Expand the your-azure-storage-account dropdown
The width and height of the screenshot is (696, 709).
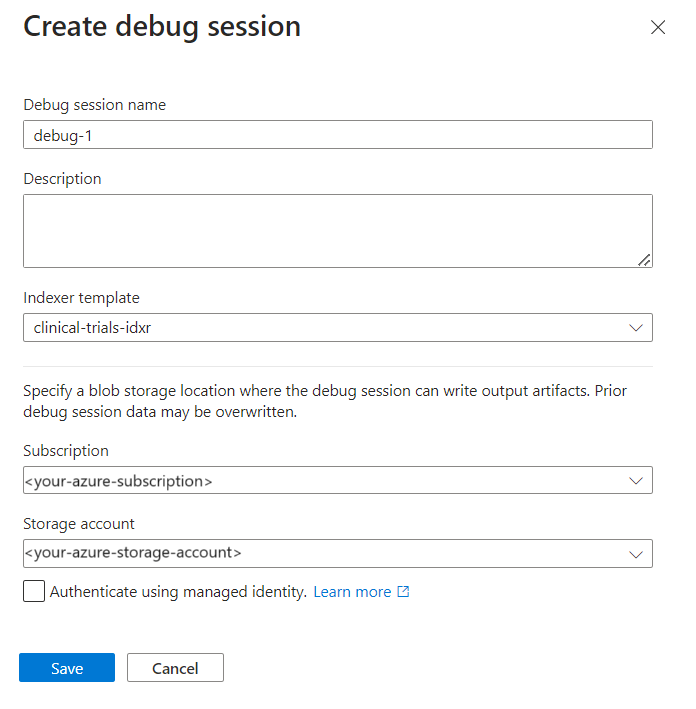(x=338, y=553)
